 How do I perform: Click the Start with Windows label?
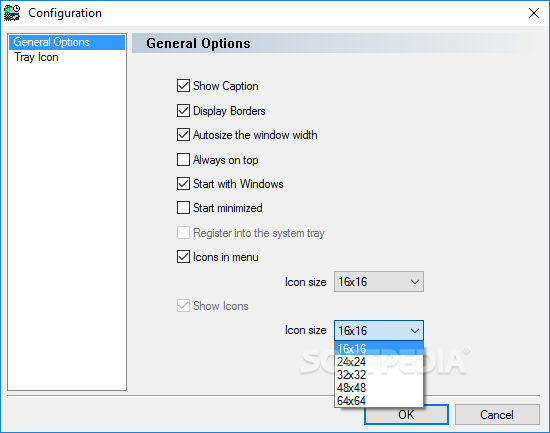(238, 184)
